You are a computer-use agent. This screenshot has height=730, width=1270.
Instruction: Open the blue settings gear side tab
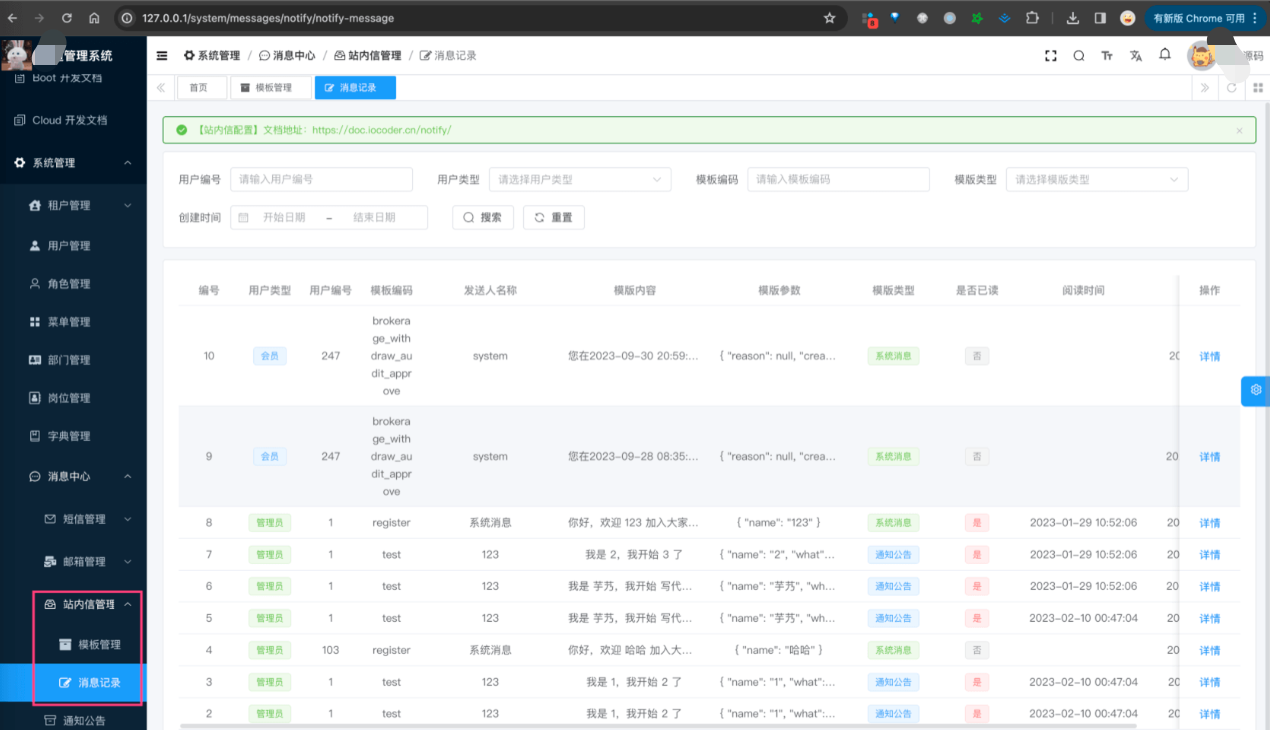[1255, 390]
